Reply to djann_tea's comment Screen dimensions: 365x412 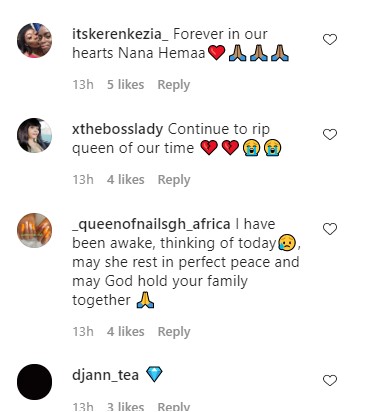pyautogui.click(x=174, y=407)
